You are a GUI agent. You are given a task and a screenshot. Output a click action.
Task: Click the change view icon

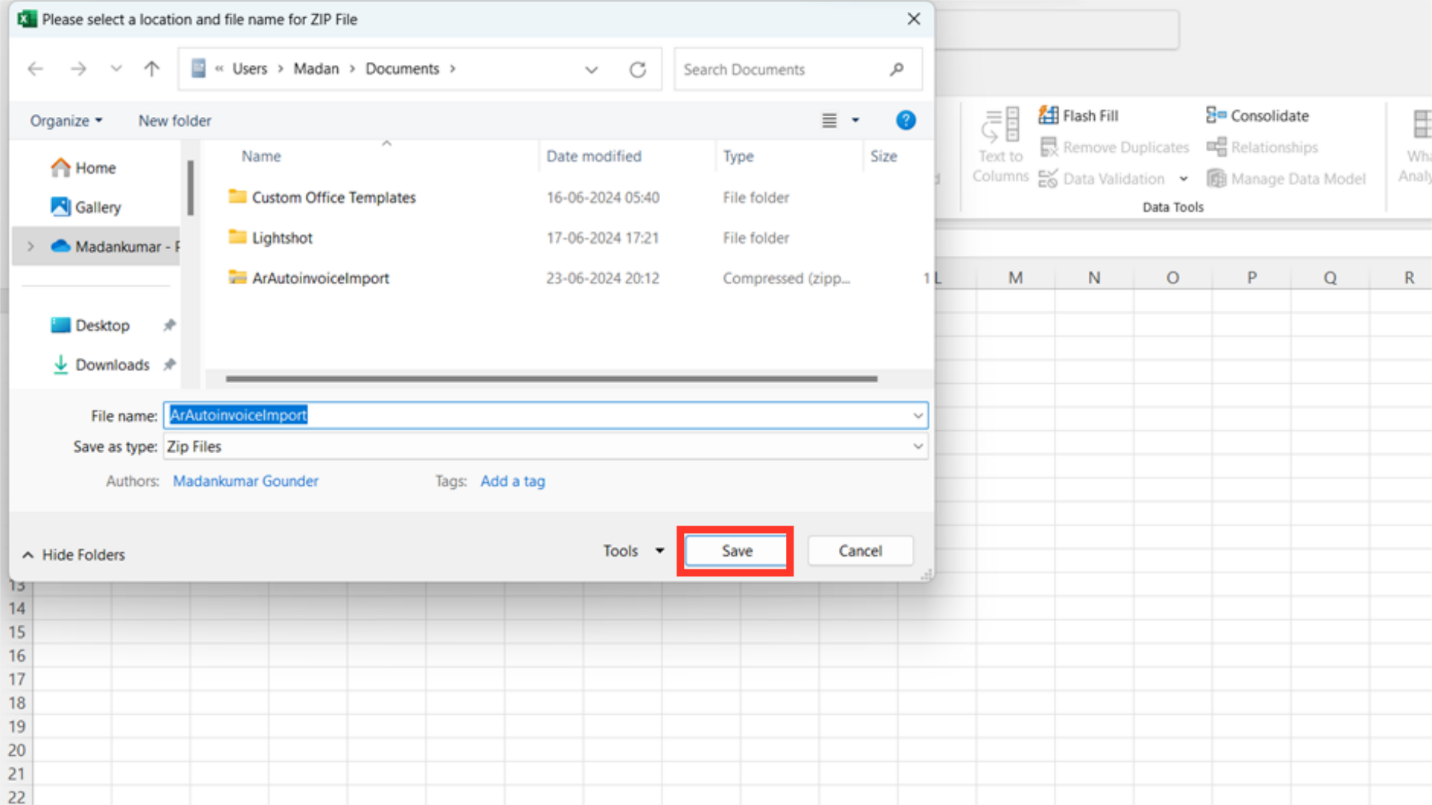(830, 121)
